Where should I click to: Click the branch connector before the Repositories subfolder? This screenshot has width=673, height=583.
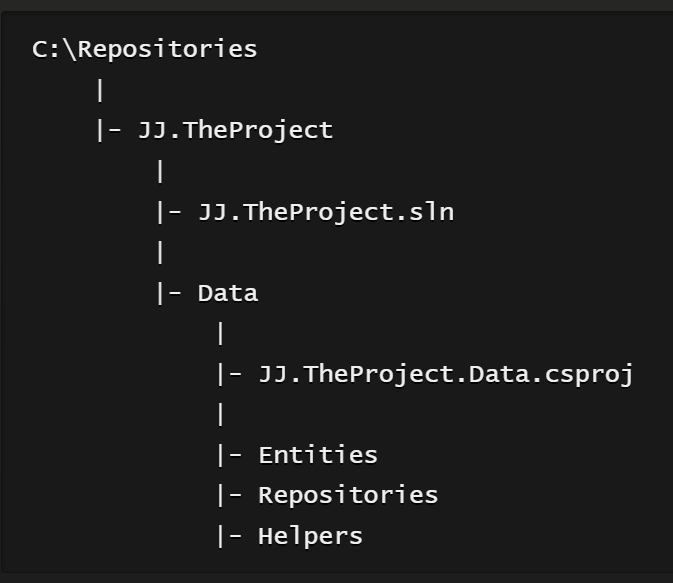[x=230, y=496]
